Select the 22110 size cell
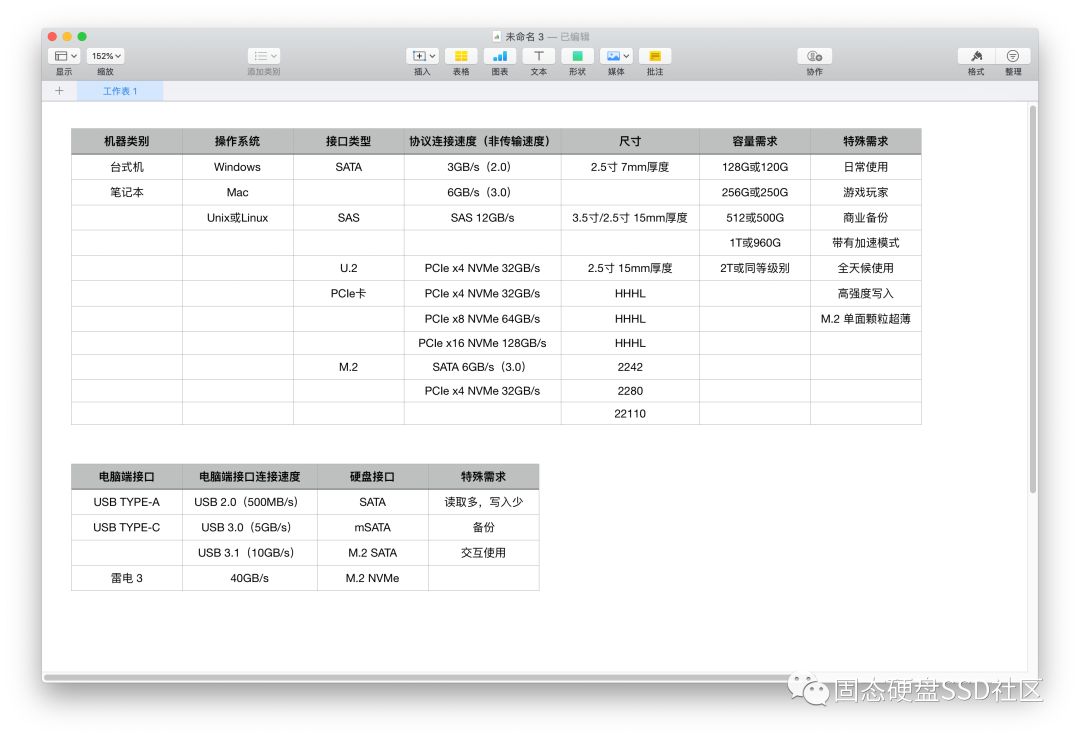This screenshot has width=1080, height=738. coord(630,413)
